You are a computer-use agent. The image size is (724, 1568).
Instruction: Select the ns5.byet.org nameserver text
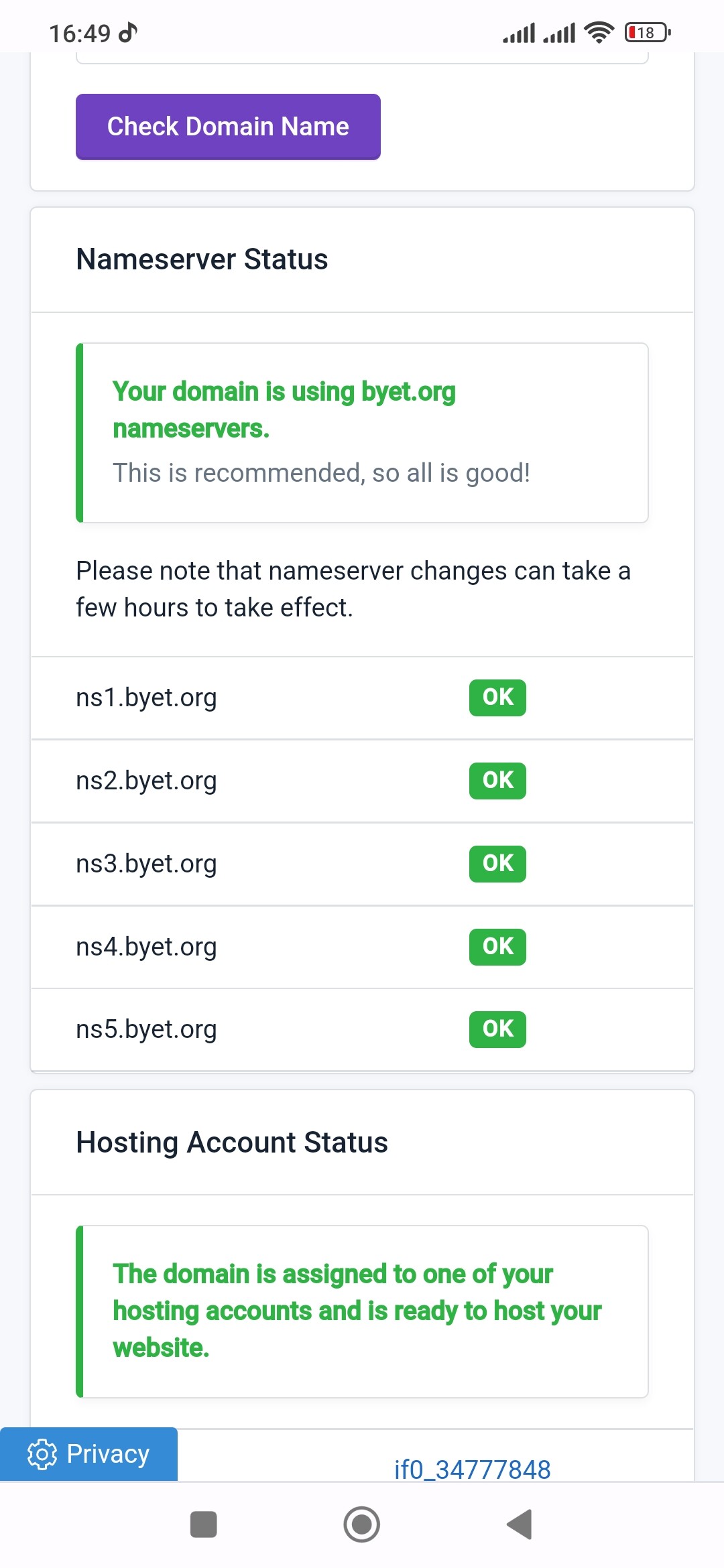[146, 1029]
